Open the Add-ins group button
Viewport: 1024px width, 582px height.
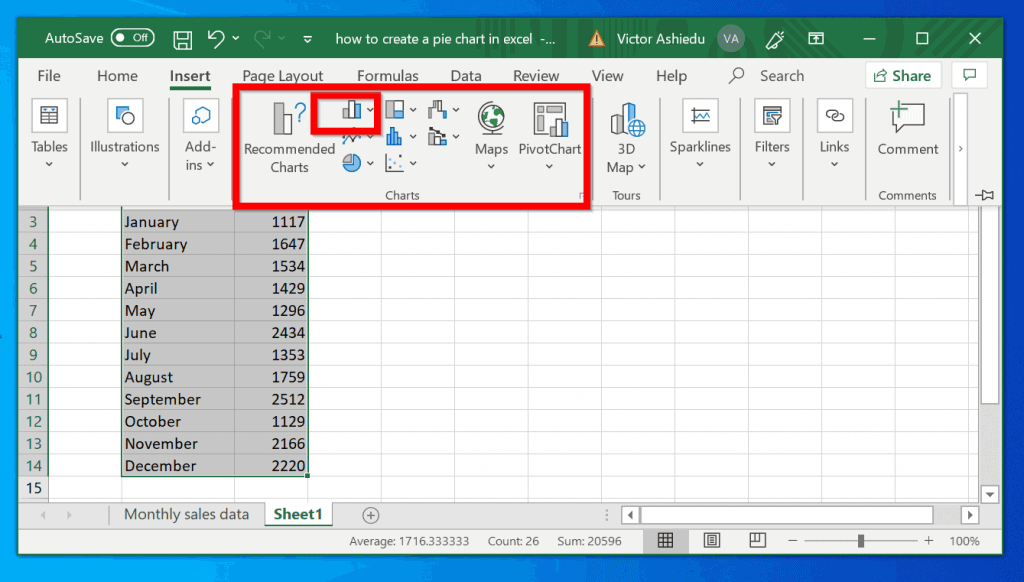coord(200,137)
